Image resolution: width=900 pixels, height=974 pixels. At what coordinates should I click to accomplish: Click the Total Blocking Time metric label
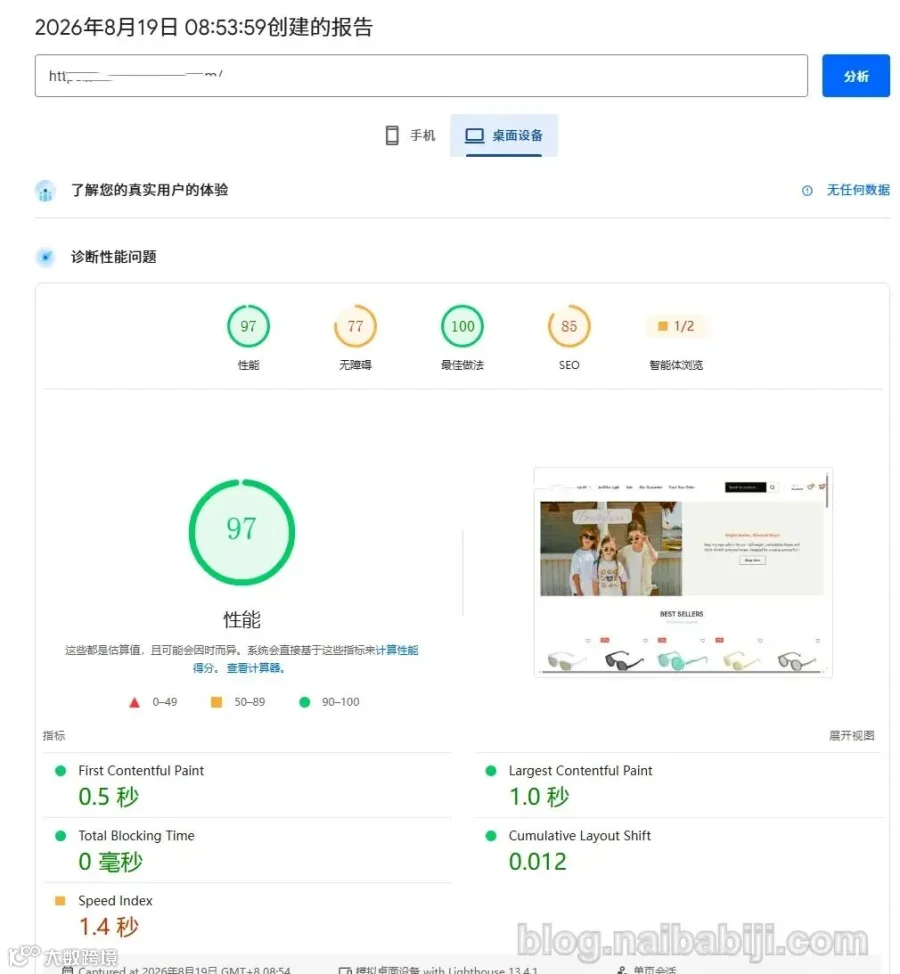point(137,835)
